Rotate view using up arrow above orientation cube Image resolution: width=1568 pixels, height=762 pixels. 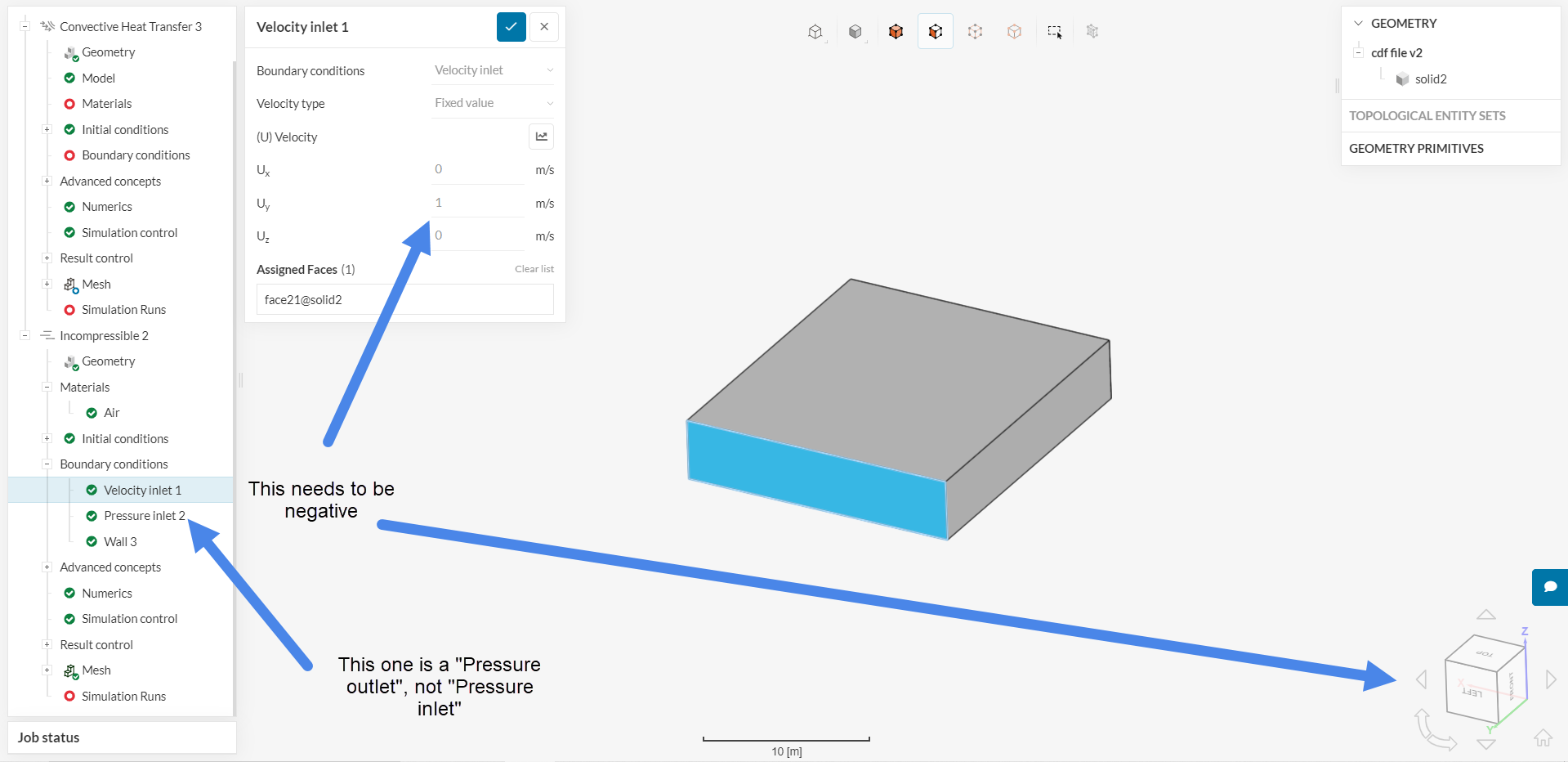pyautogui.click(x=1486, y=614)
